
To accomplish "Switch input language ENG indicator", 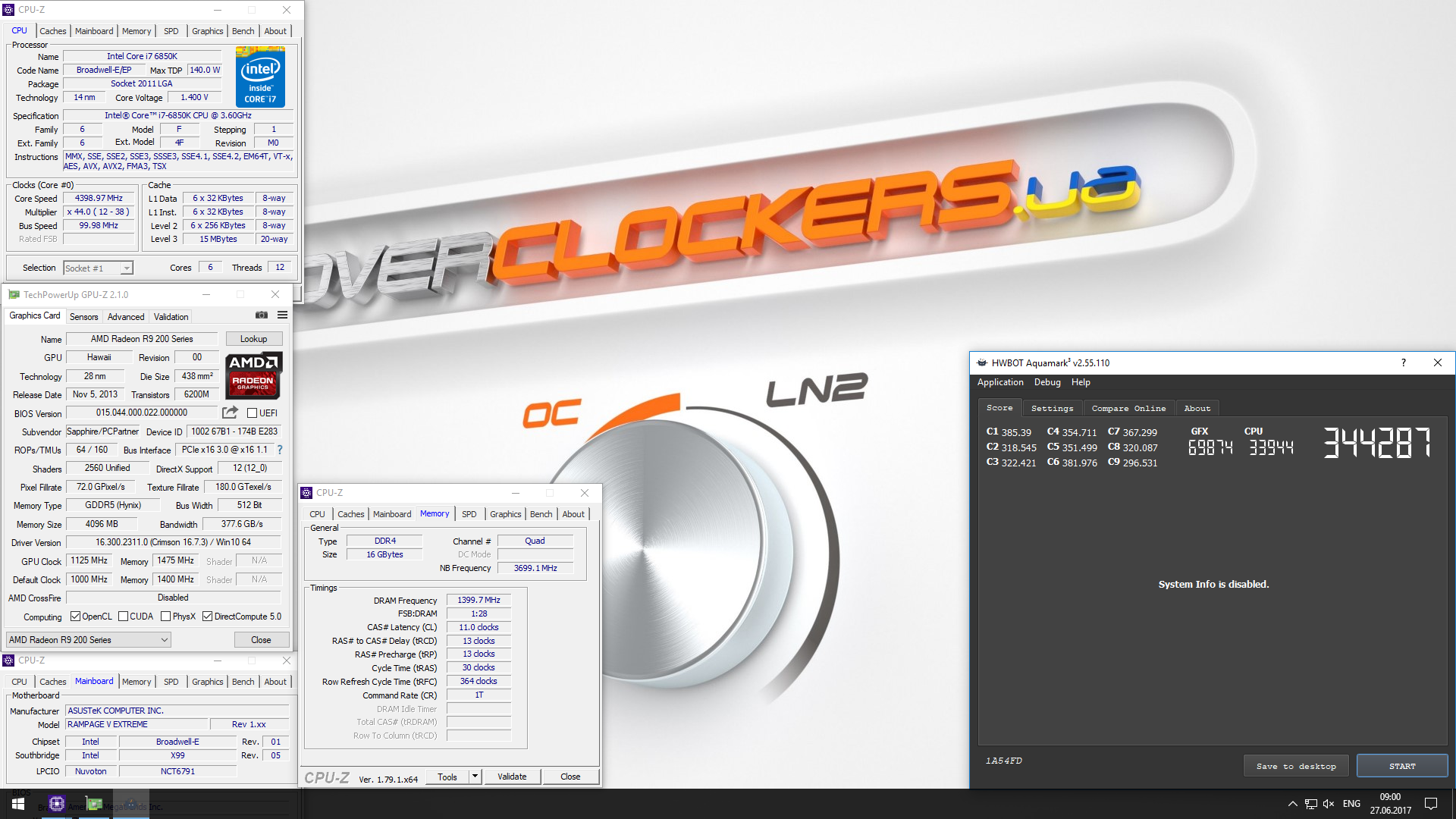I will tap(1351, 804).
